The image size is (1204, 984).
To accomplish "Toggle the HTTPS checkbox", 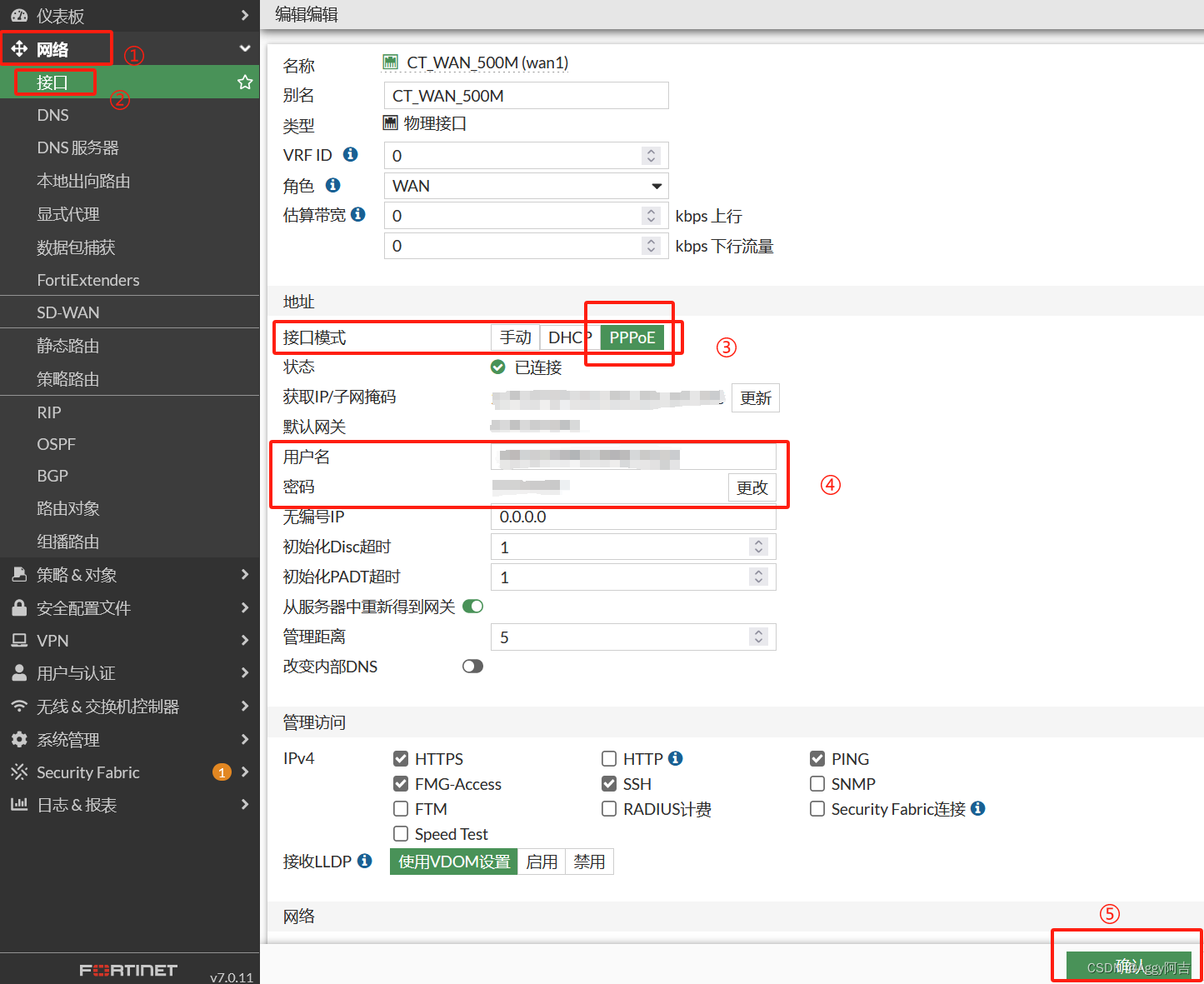I will click(401, 758).
